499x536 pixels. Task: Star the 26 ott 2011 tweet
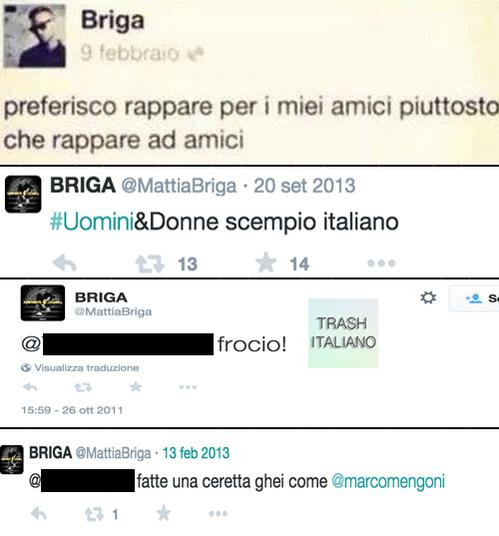pyautogui.click(x=136, y=387)
